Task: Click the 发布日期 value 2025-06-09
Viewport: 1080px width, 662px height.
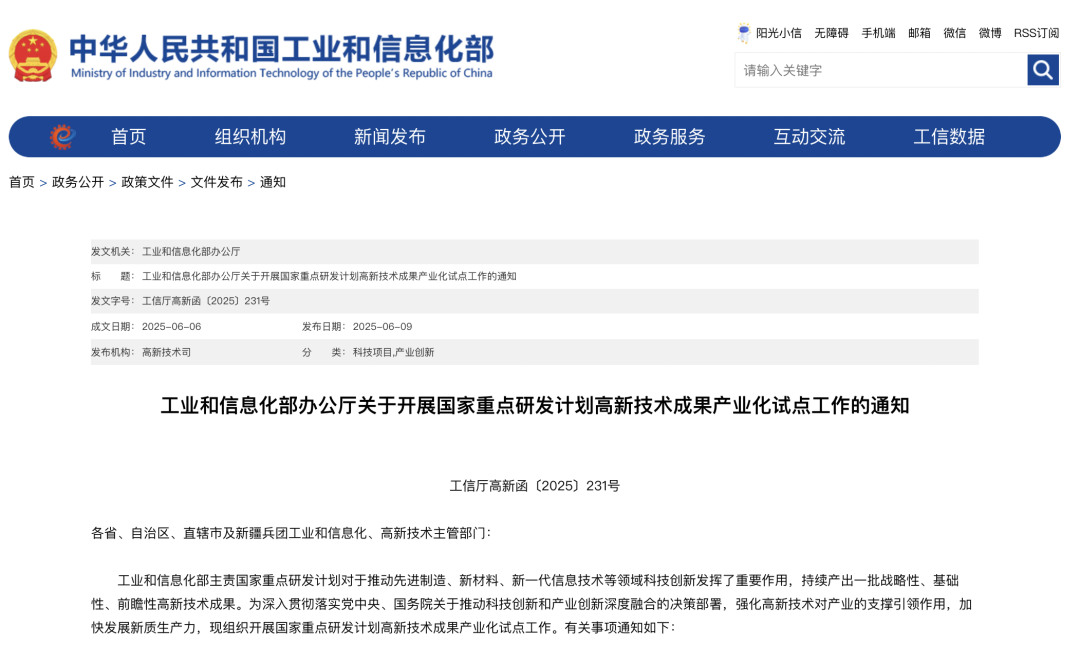Action: pyautogui.click(x=382, y=327)
